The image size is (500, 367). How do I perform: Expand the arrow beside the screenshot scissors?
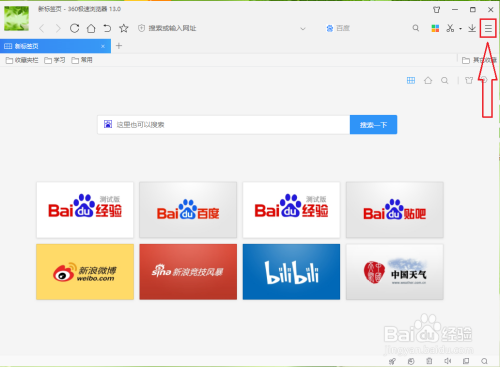tap(460, 29)
